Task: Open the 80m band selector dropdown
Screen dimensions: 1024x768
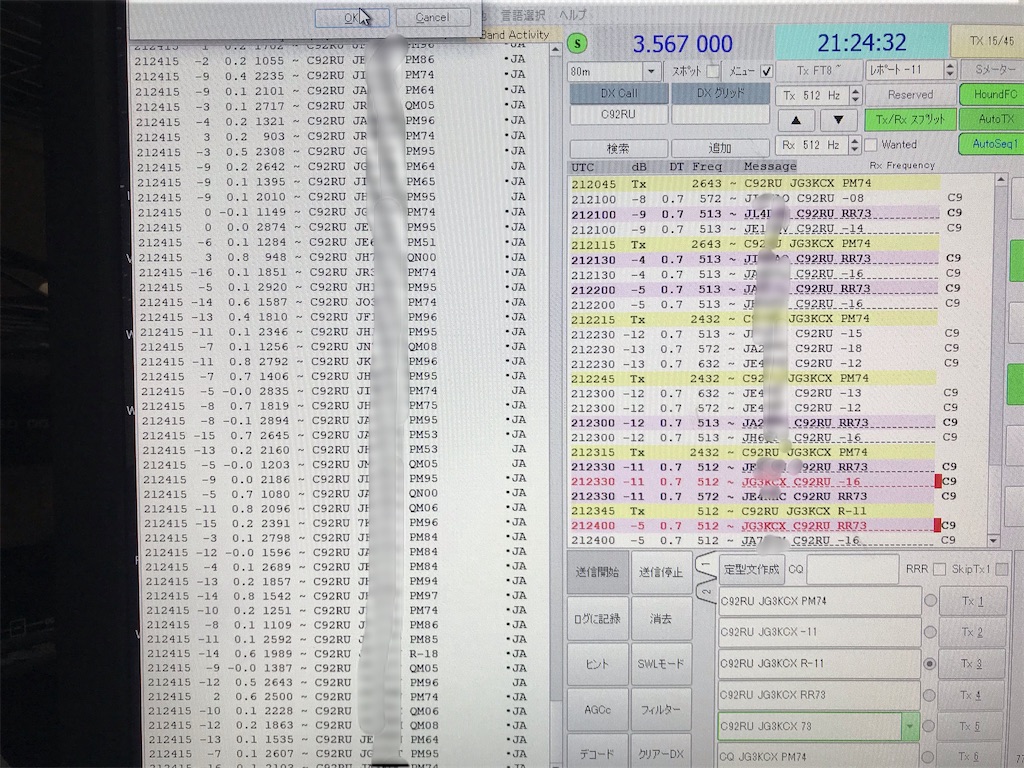Action: [653, 70]
